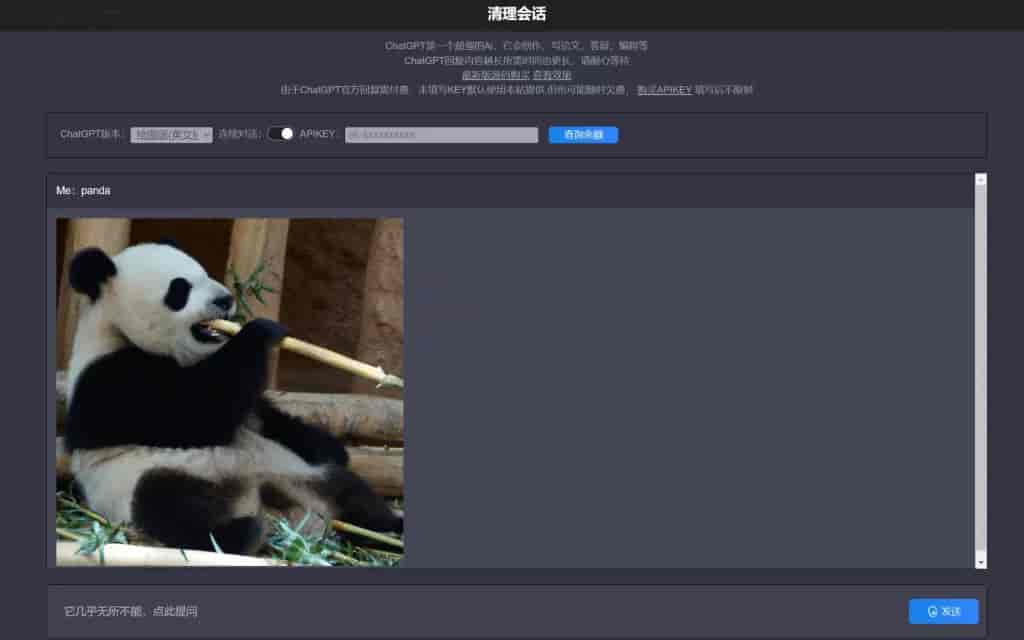
Task: Open the 最新资源的购买 link
Action: pyautogui.click(x=495, y=75)
